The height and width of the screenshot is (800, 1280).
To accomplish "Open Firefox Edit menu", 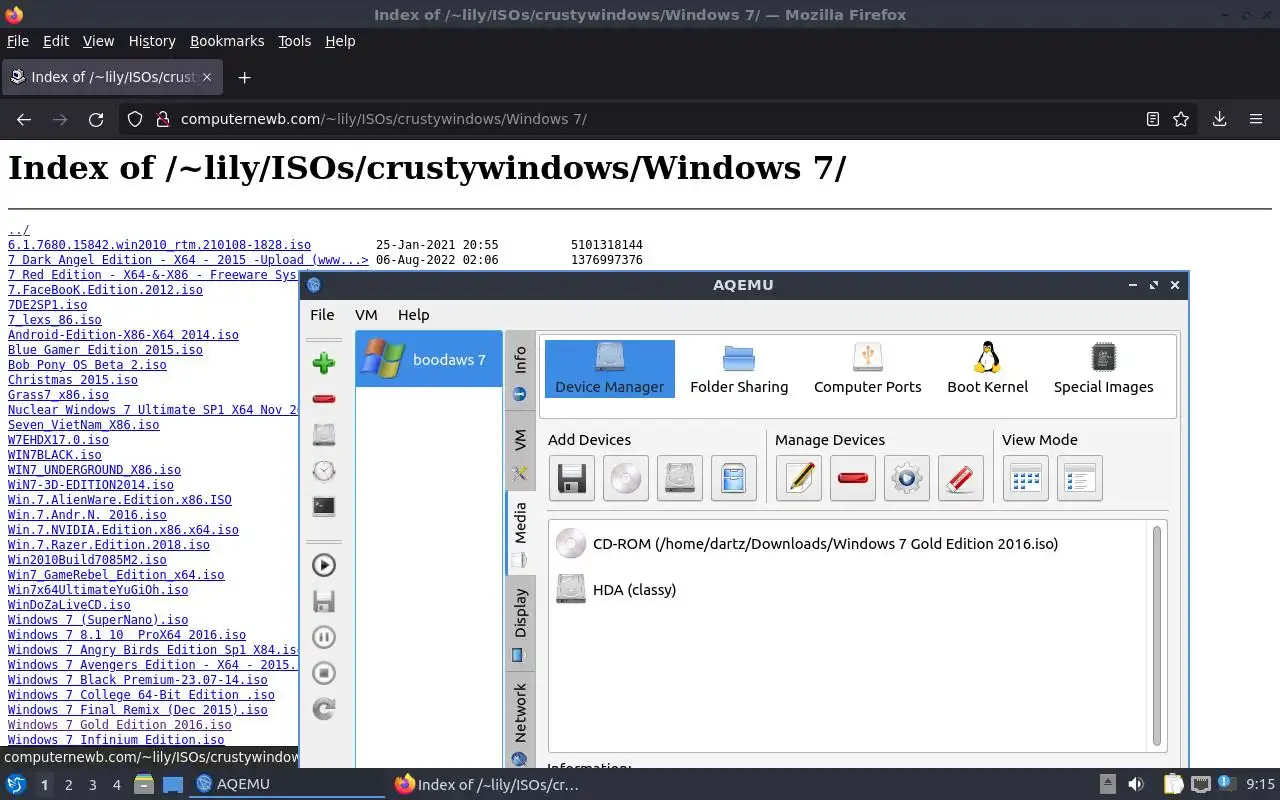I will tap(56, 41).
